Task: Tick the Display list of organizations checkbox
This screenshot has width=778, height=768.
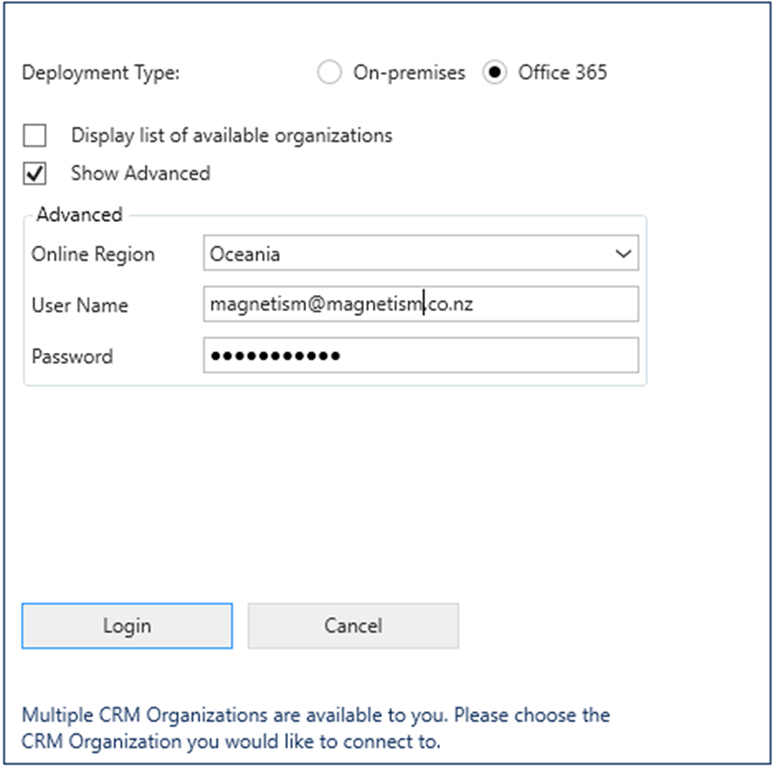Action: 35,135
